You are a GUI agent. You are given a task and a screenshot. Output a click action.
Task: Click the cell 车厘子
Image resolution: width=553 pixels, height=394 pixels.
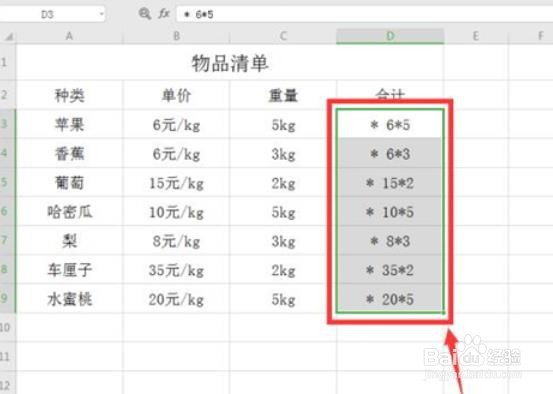tap(69, 270)
